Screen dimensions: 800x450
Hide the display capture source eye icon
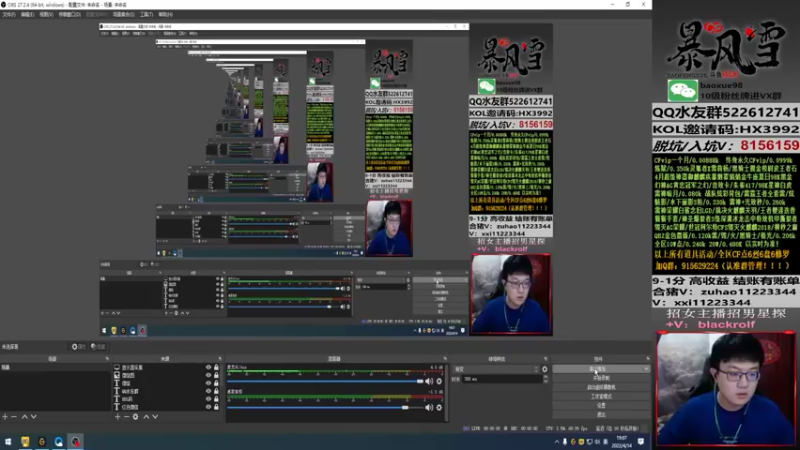[208, 367]
